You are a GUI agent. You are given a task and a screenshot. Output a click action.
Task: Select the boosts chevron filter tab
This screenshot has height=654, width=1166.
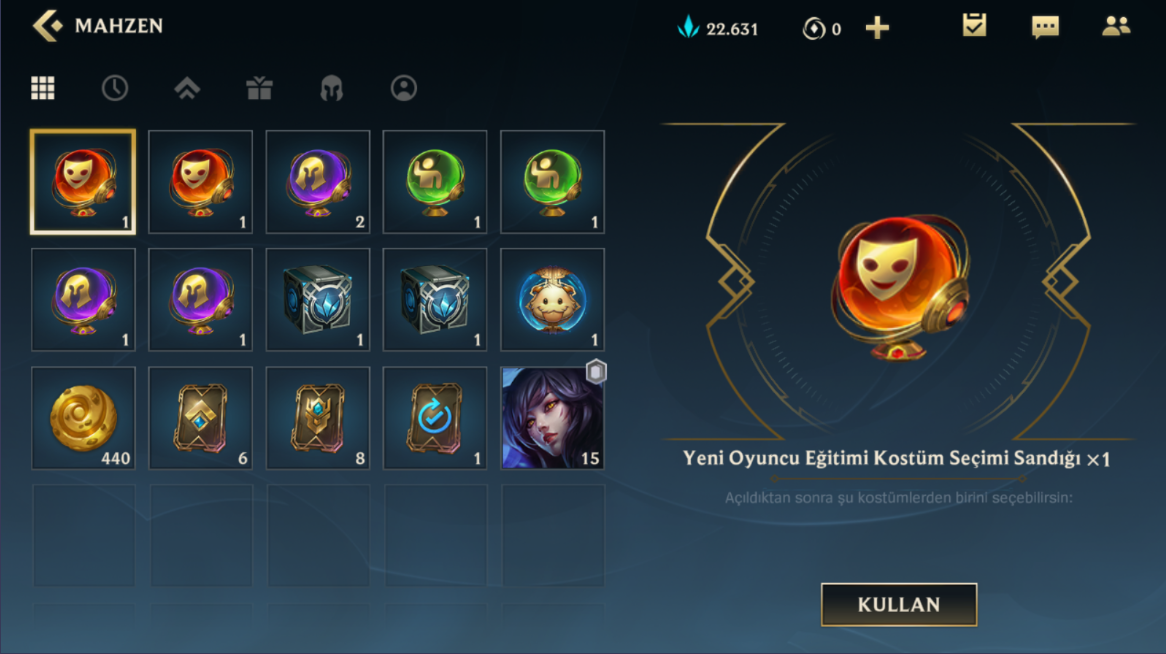click(187, 88)
